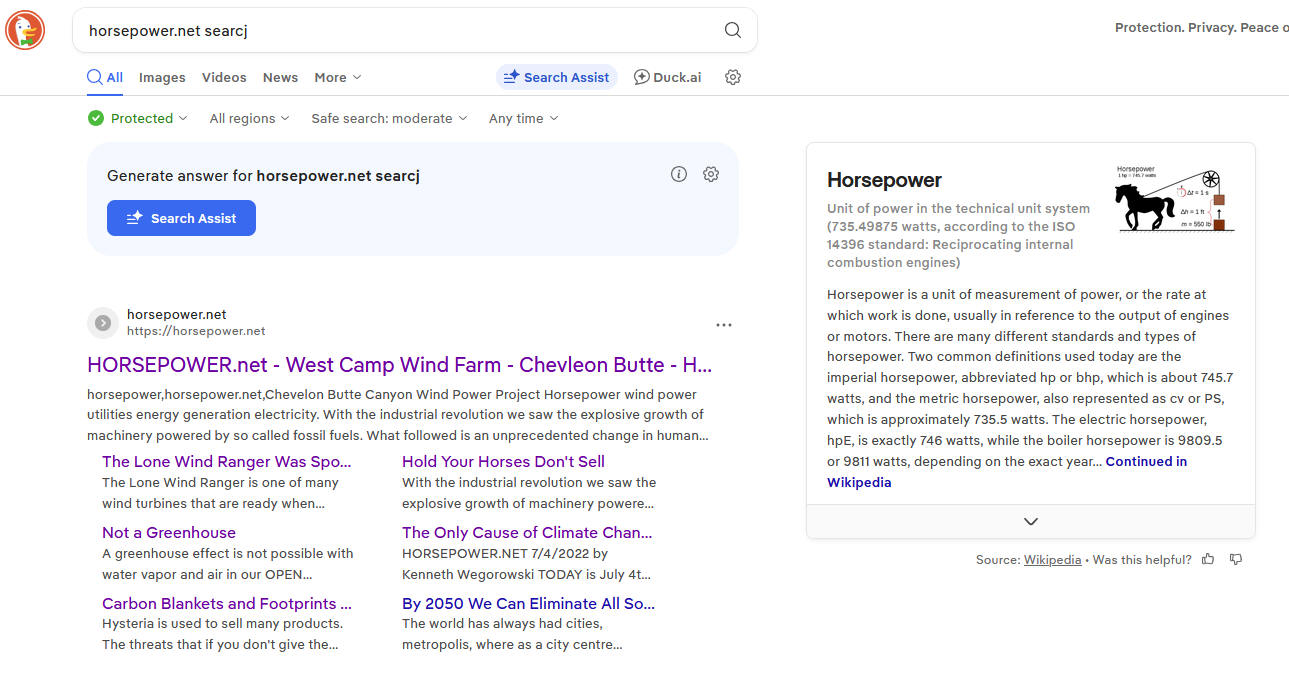Click the DuckDuckGo logo icon

25,30
